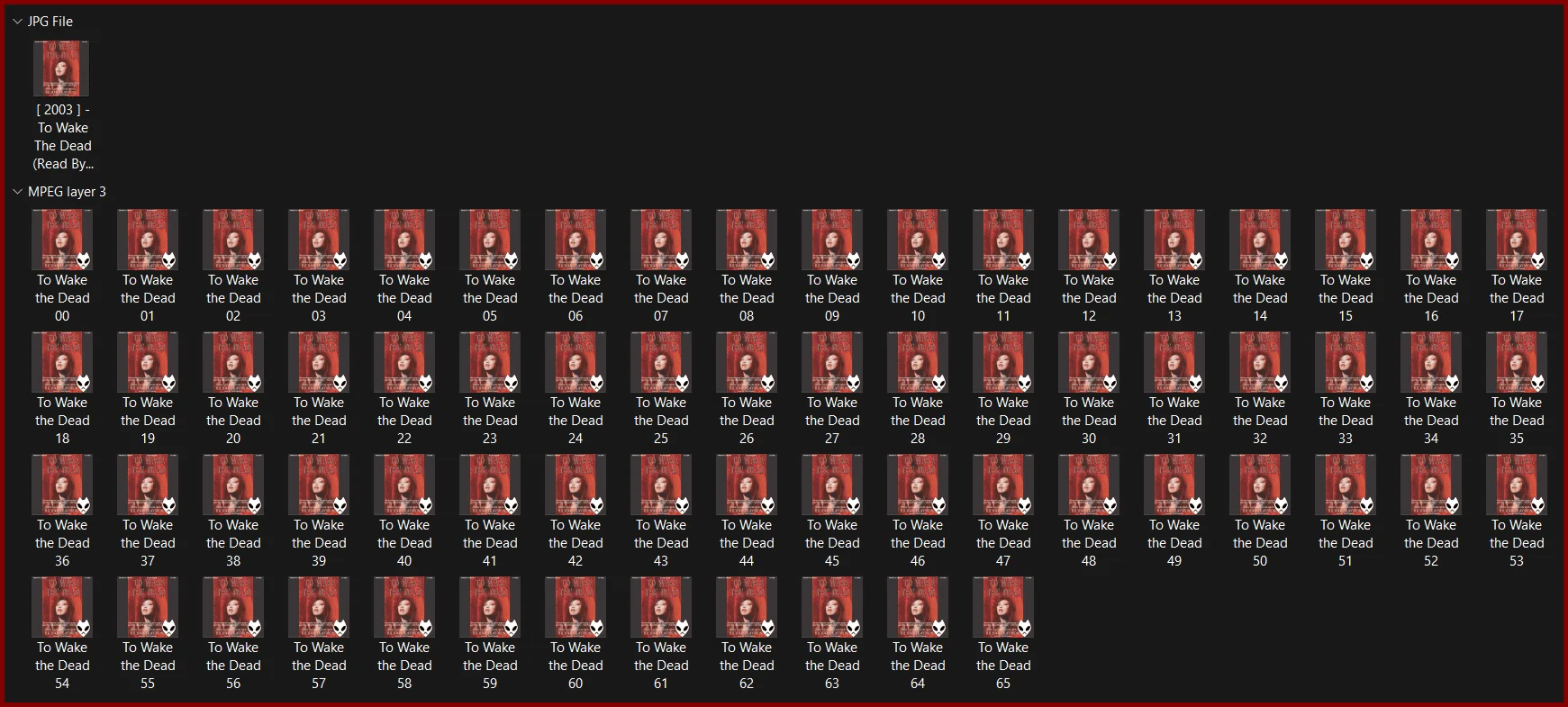This screenshot has height=707, width=1568.
Task: Select the To Wake the Dead 40 file icon
Action: pyautogui.click(x=404, y=485)
